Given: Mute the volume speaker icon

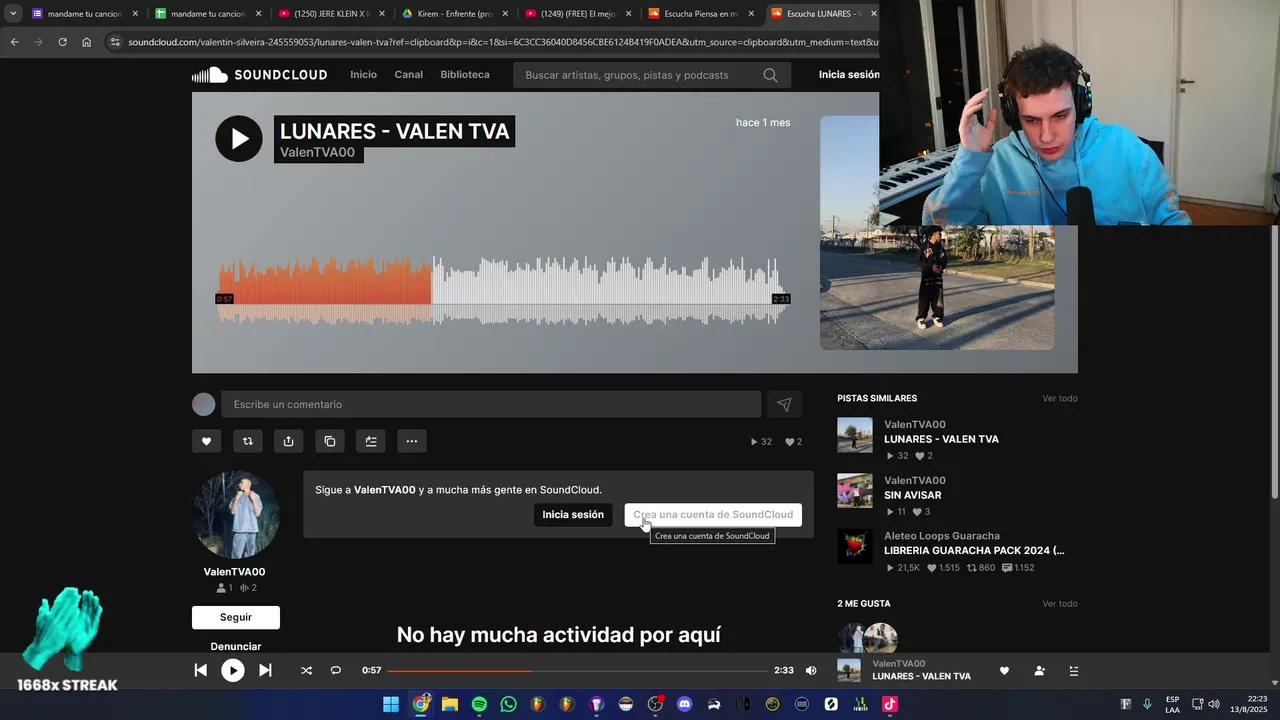Looking at the screenshot, I should [811, 670].
